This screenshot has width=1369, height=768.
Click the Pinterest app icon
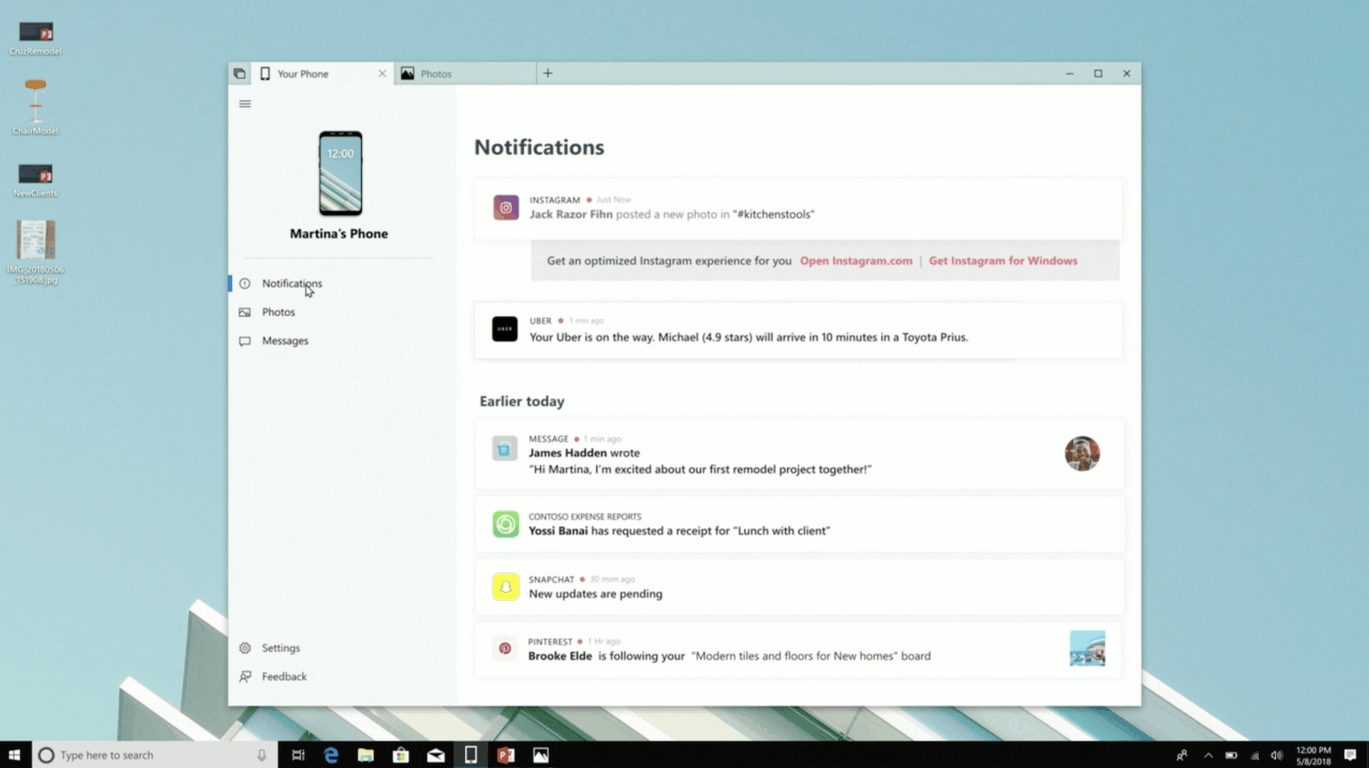point(505,649)
